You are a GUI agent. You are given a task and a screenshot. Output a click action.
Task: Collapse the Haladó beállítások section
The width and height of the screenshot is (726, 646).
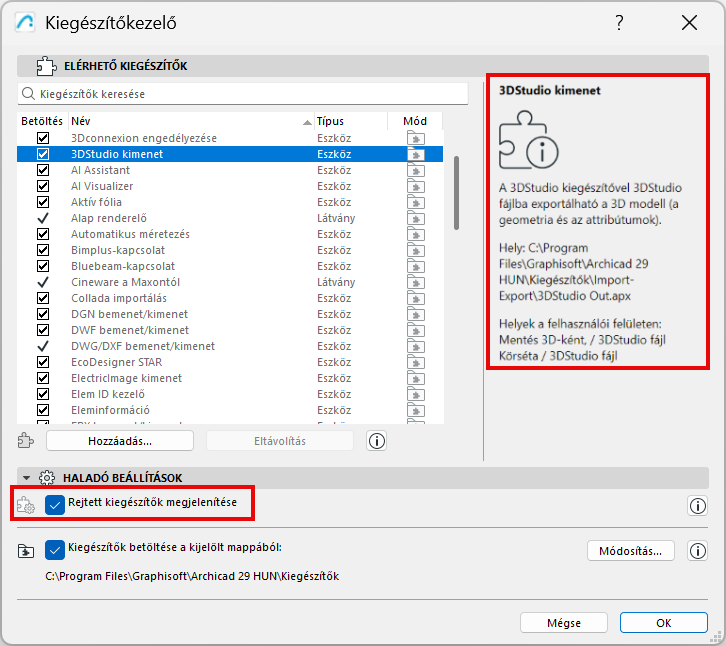pyautogui.click(x=27, y=477)
